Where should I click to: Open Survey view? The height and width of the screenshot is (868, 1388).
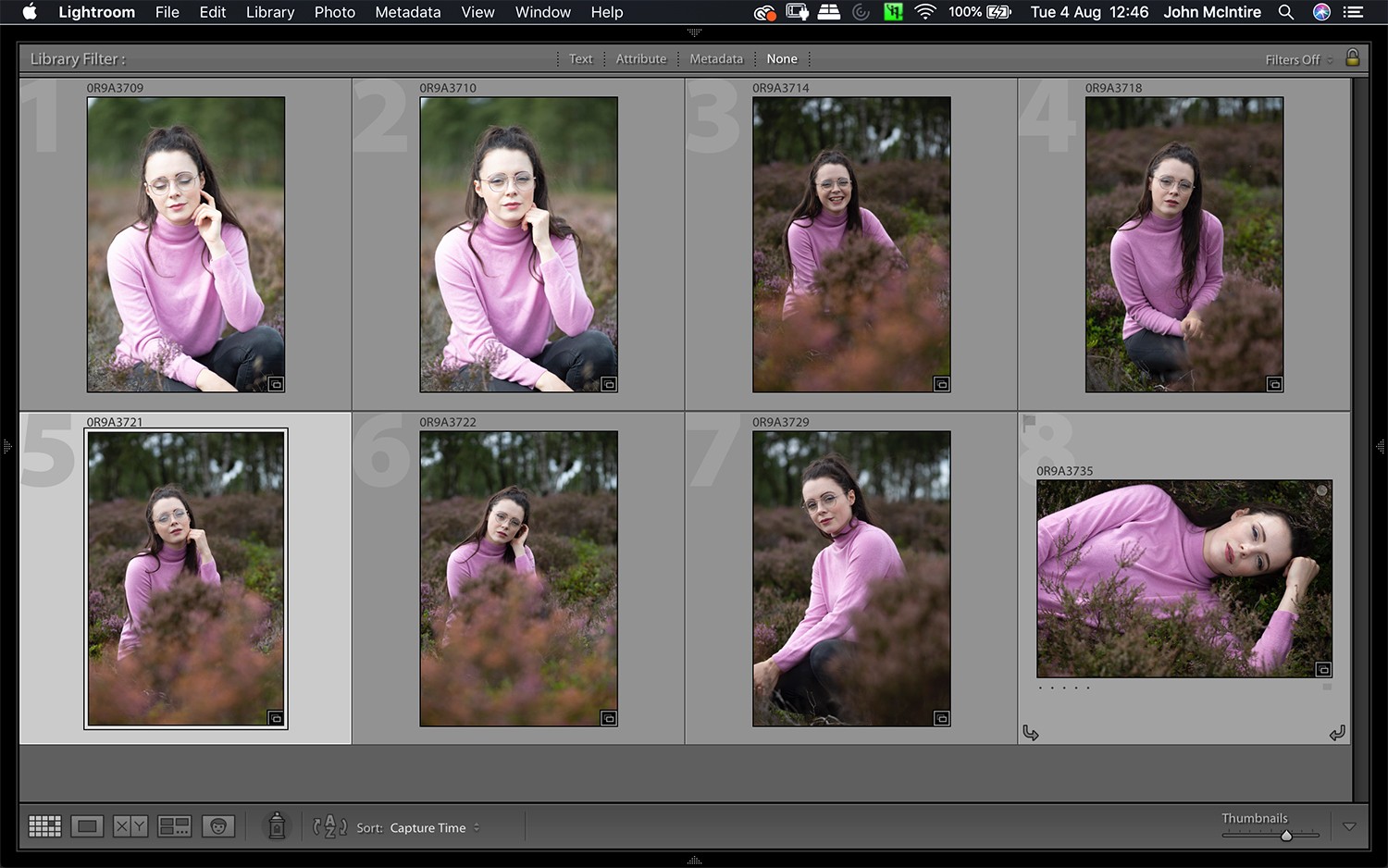click(174, 825)
